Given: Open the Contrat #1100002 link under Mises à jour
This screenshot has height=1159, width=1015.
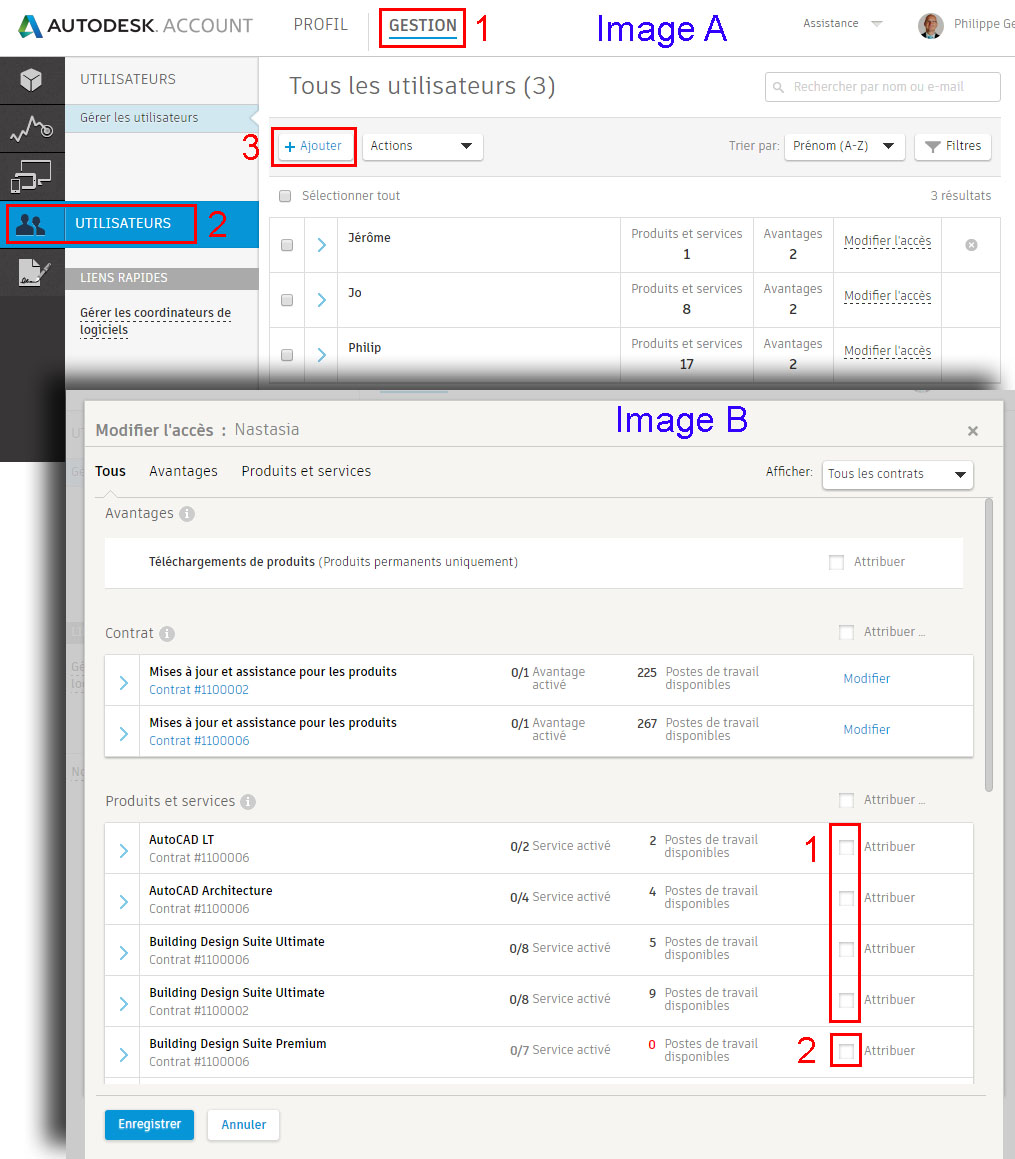Looking at the screenshot, I should pos(199,690).
